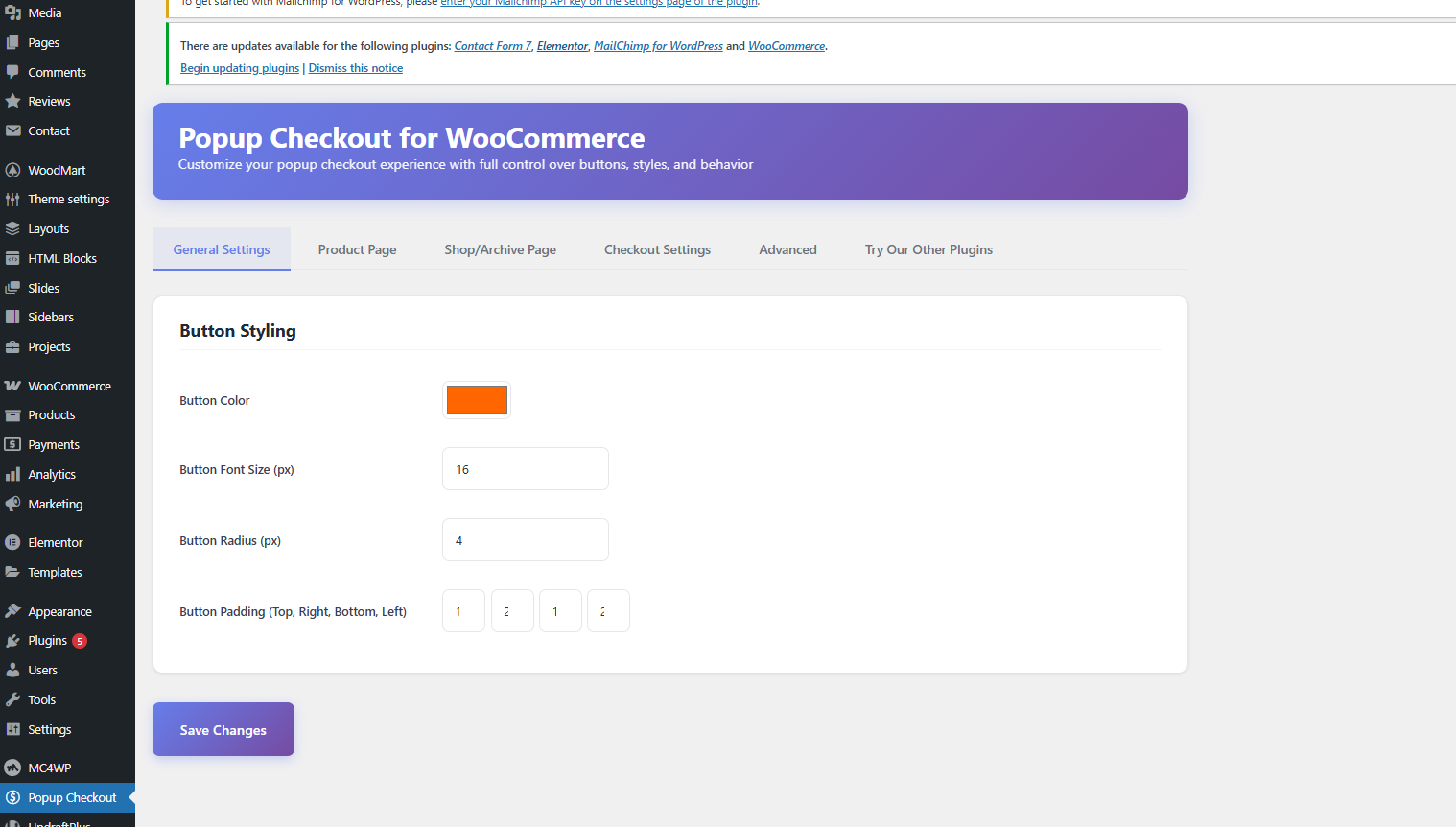View the Try Our Other Plugins tab
Image resolution: width=1456 pixels, height=827 pixels.
click(928, 248)
